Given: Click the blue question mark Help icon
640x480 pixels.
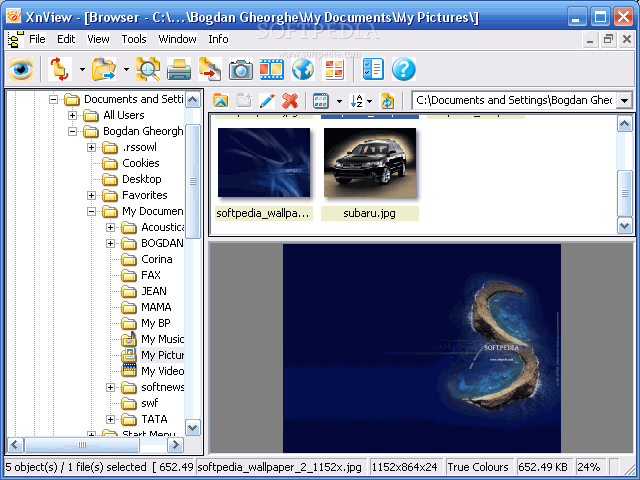Looking at the screenshot, I should [404, 69].
